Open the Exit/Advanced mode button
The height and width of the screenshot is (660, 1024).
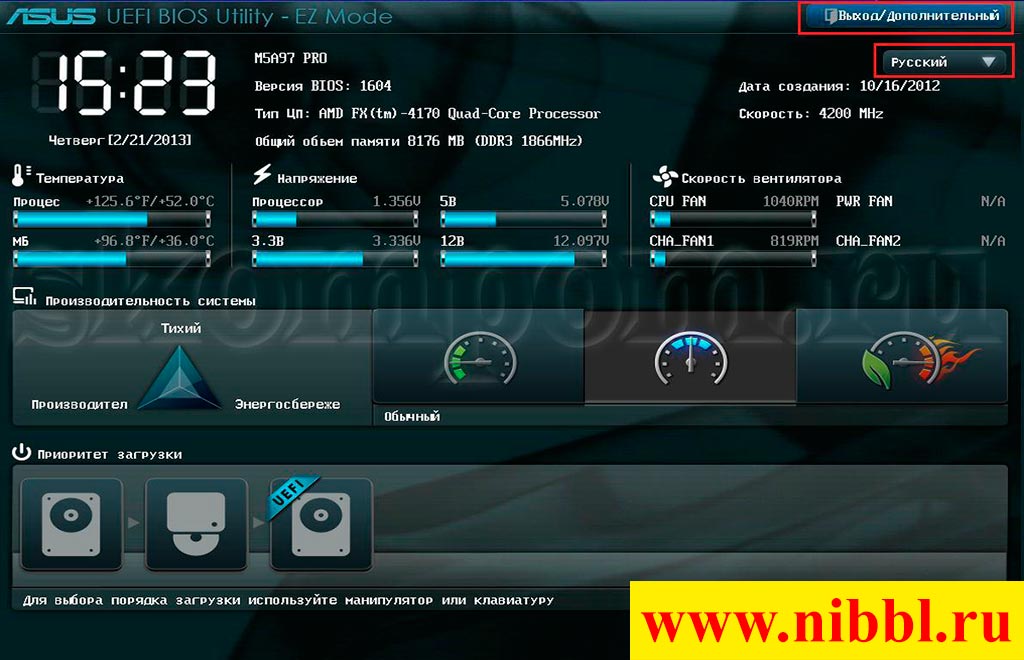905,16
